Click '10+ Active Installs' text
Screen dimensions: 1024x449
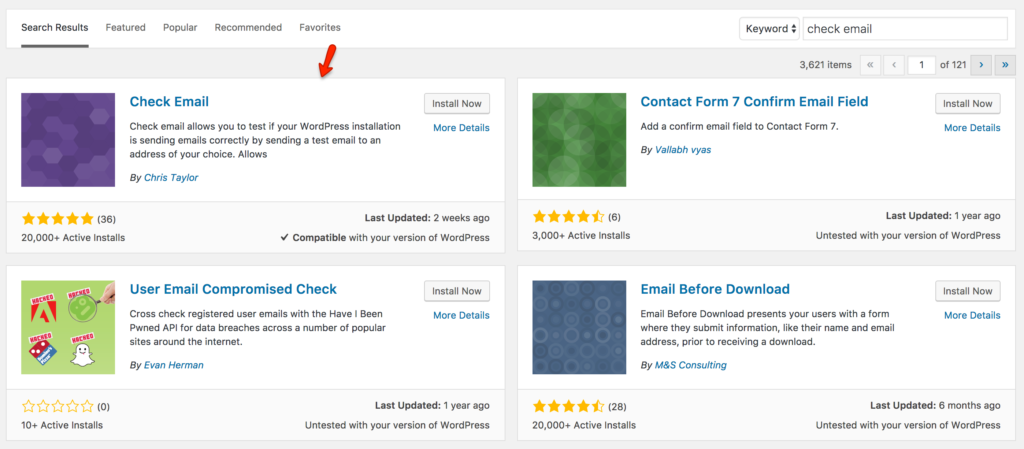coord(62,425)
